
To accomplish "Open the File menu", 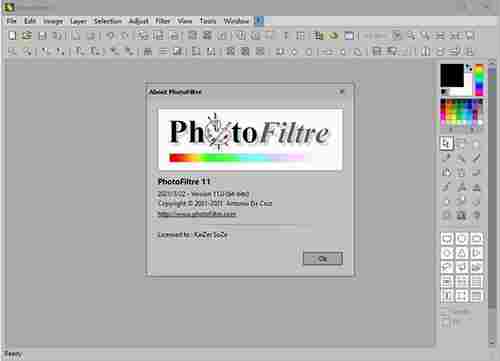I will (x=11, y=21).
